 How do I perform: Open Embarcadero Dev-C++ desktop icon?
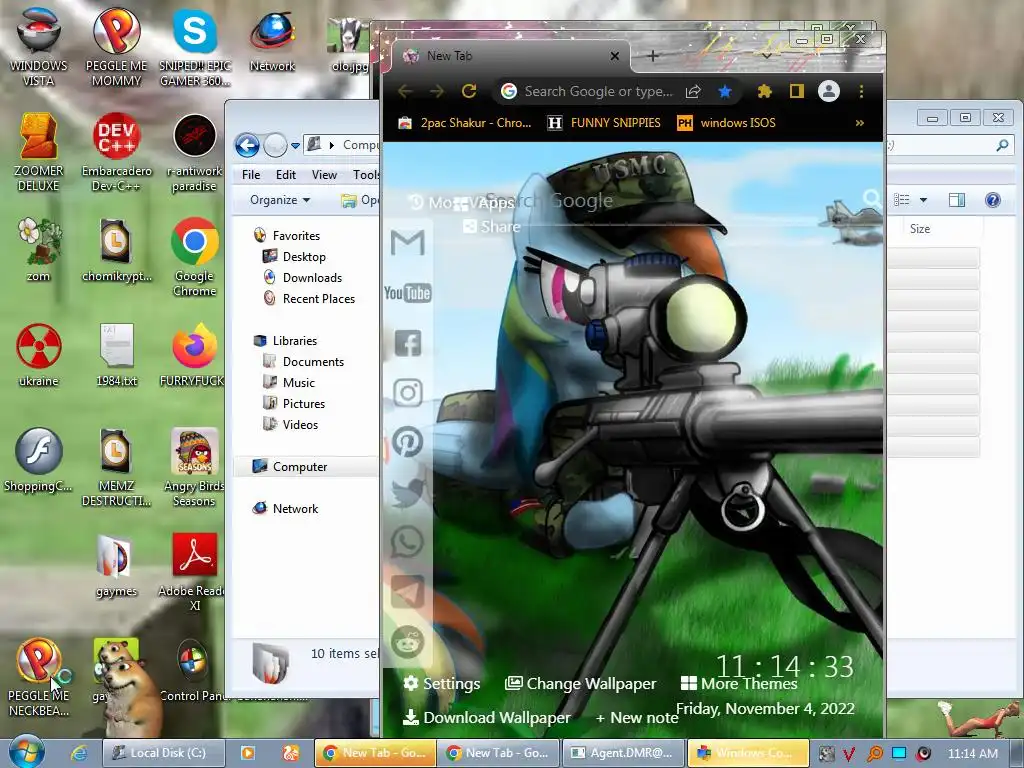click(116, 152)
